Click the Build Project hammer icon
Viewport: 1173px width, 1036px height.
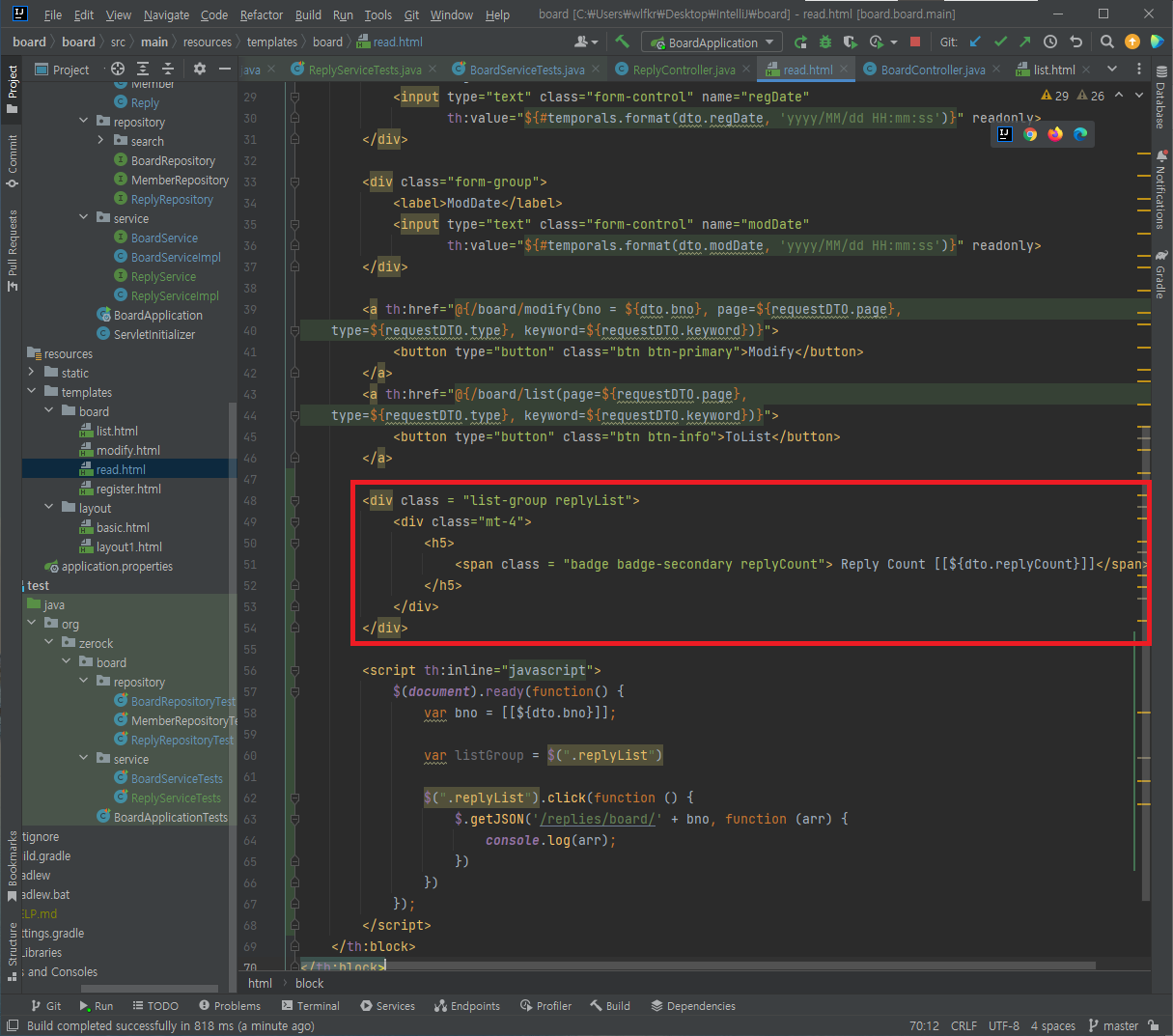click(x=622, y=42)
